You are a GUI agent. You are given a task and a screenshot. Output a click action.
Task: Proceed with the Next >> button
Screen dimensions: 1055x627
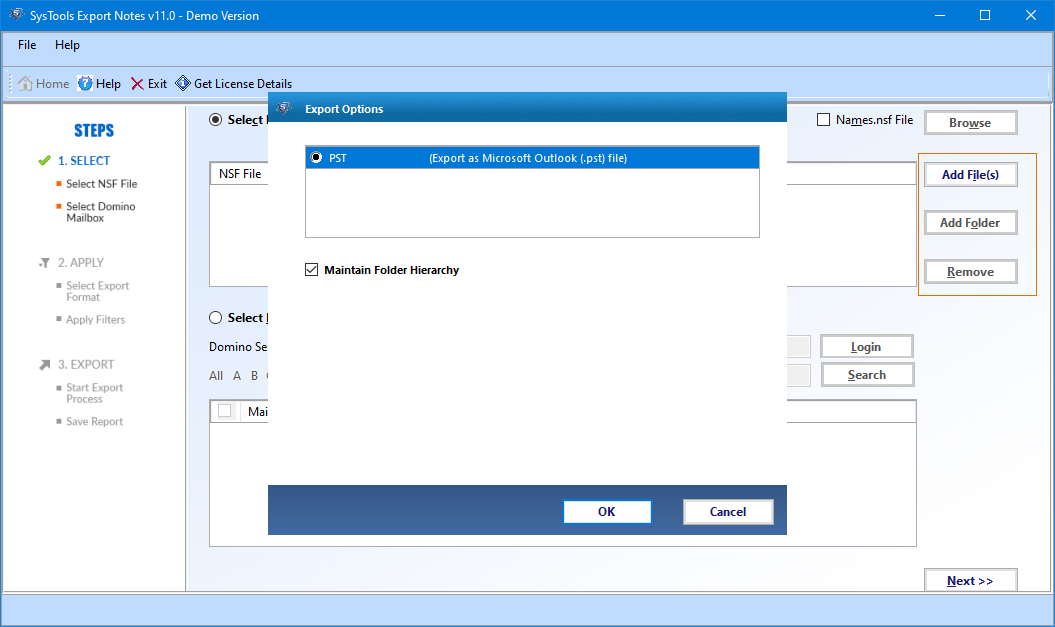click(970, 580)
